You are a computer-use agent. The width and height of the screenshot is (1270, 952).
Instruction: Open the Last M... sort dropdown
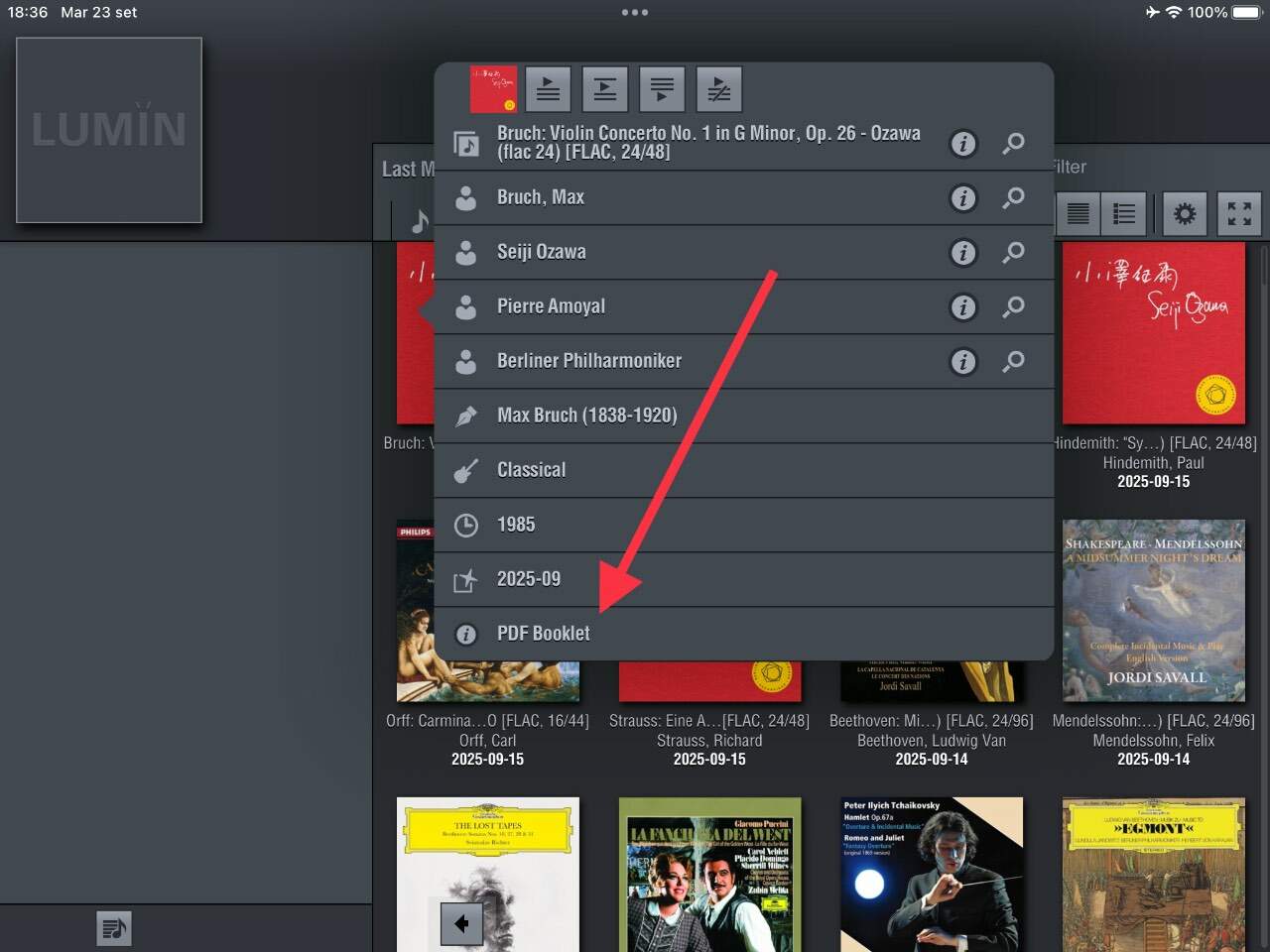pyautogui.click(x=407, y=169)
